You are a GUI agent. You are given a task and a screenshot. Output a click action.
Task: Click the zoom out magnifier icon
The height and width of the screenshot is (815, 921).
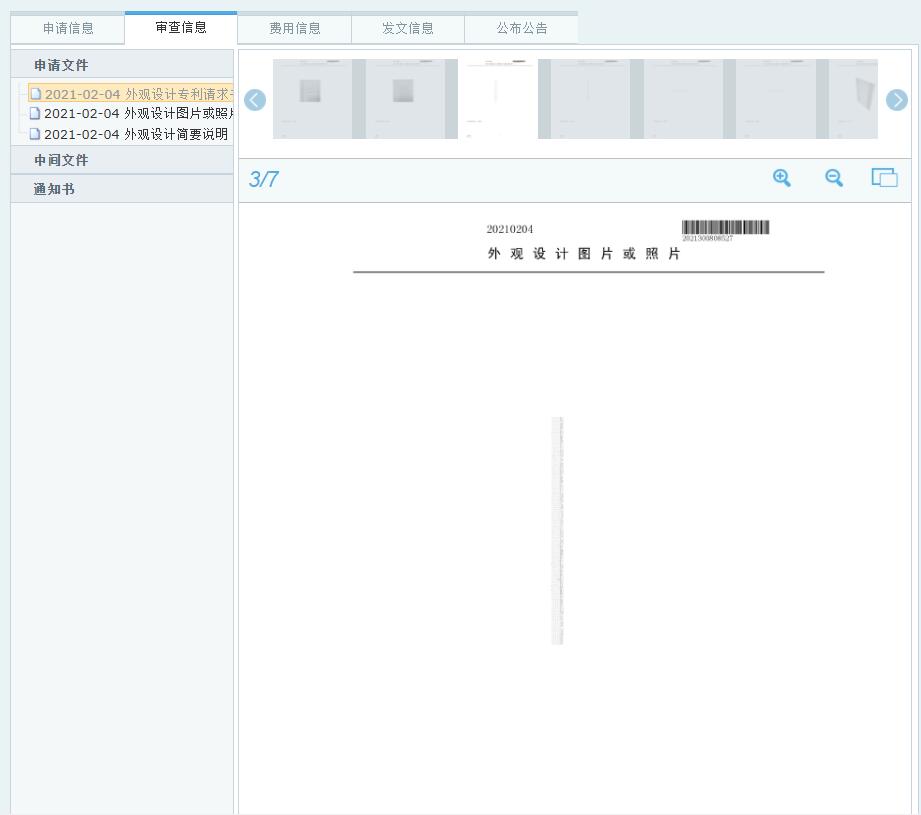[x=834, y=178]
